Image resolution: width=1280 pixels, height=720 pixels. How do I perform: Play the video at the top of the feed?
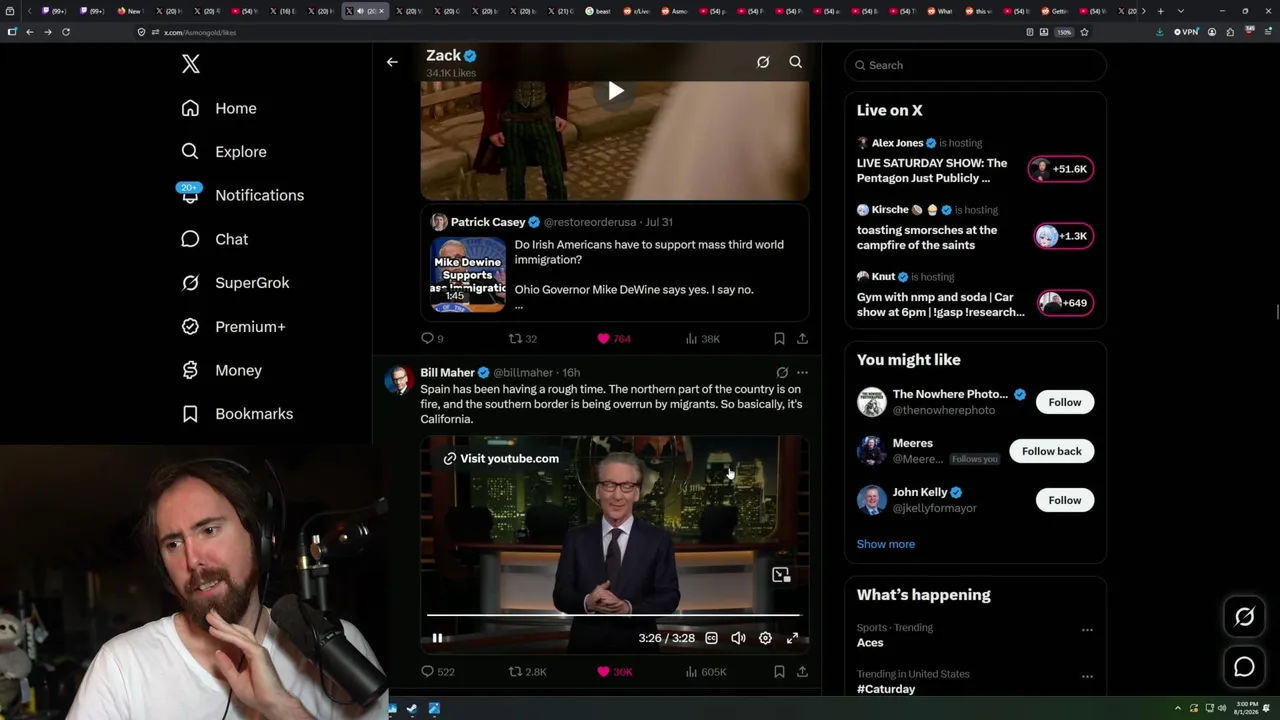(x=615, y=91)
